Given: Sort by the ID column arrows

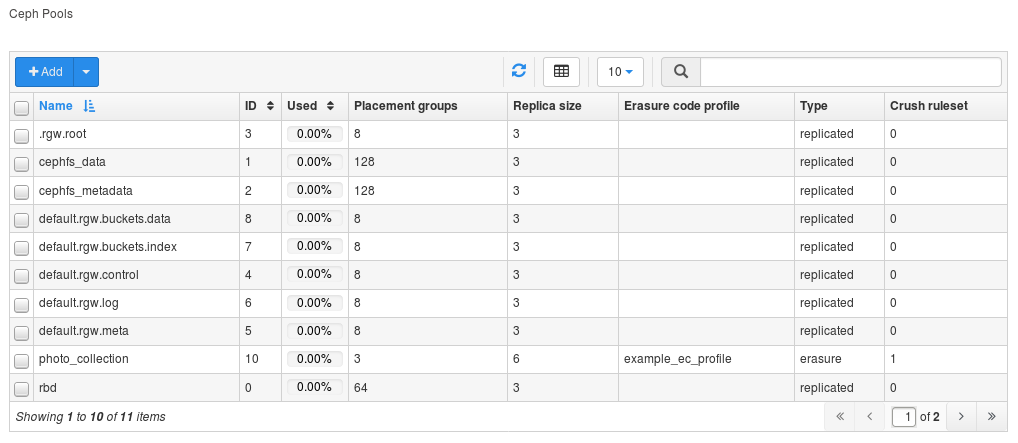Looking at the screenshot, I should pos(270,106).
